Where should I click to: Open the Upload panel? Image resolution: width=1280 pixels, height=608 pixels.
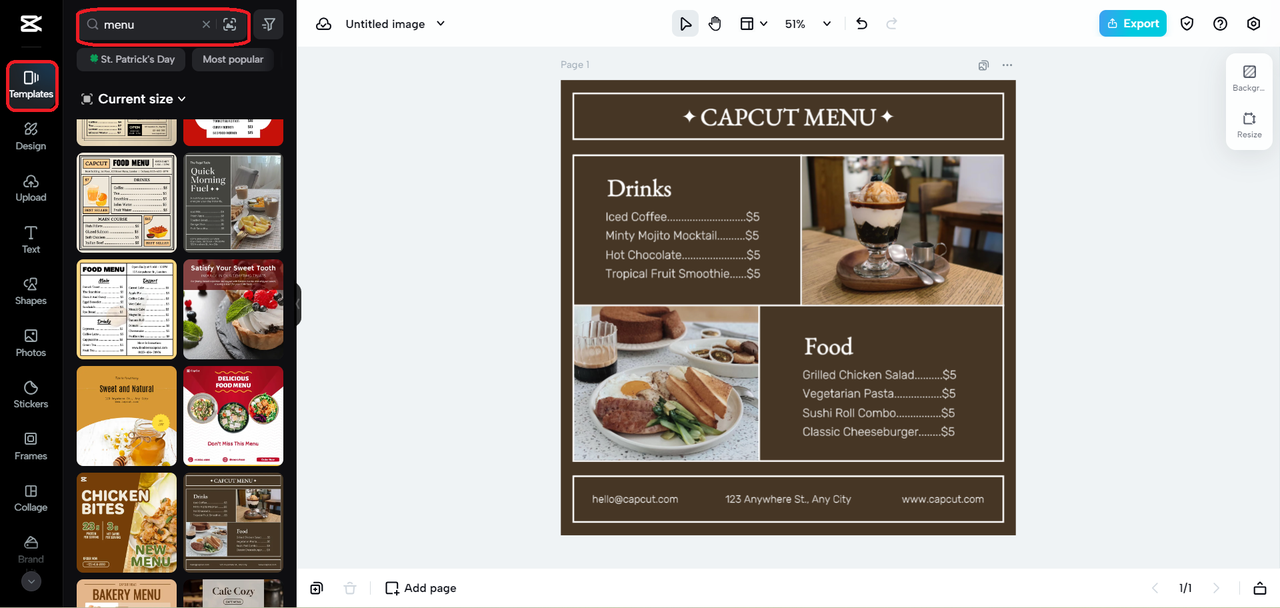tap(31, 187)
